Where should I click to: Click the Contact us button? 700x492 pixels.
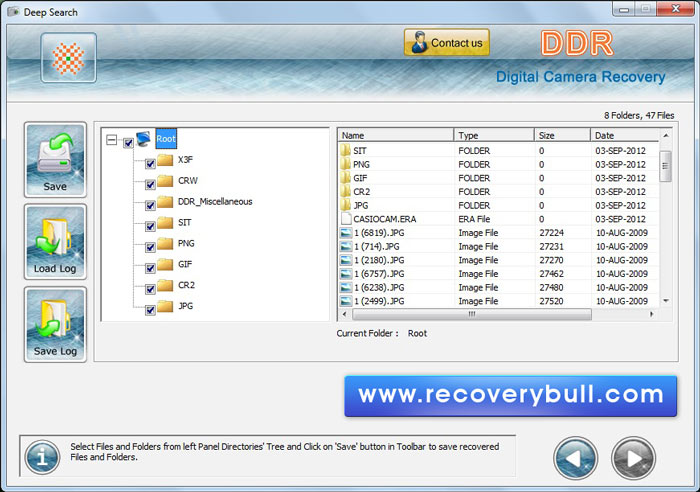click(x=446, y=42)
